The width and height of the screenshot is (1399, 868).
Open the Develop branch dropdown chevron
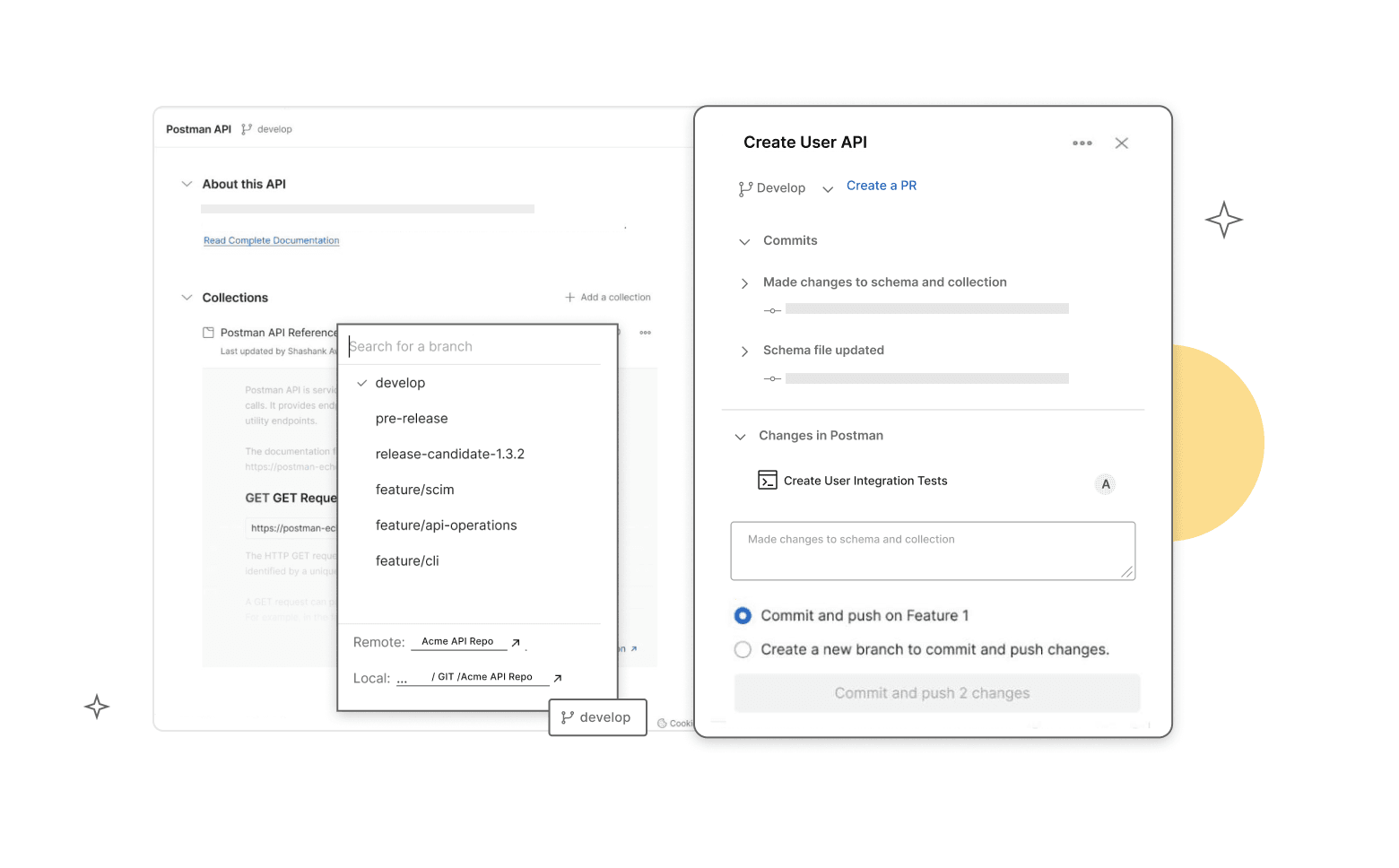tap(828, 189)
